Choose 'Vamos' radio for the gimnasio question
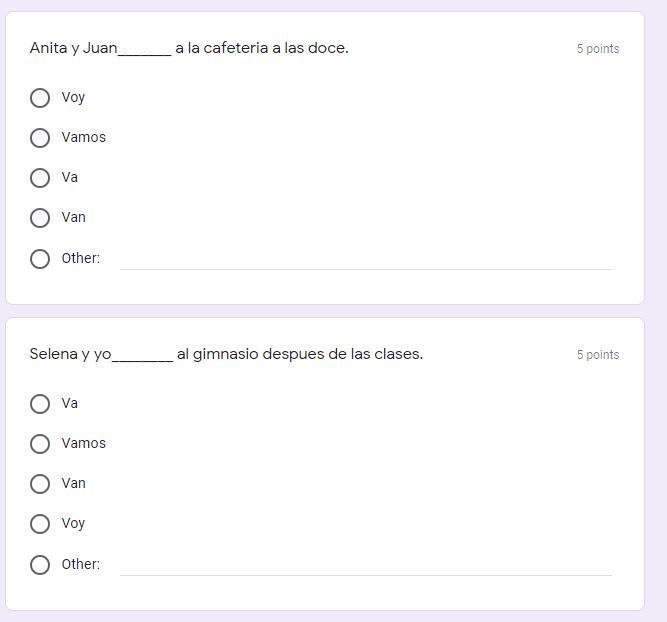Viewport: 667px width, 622px height. 40,444
